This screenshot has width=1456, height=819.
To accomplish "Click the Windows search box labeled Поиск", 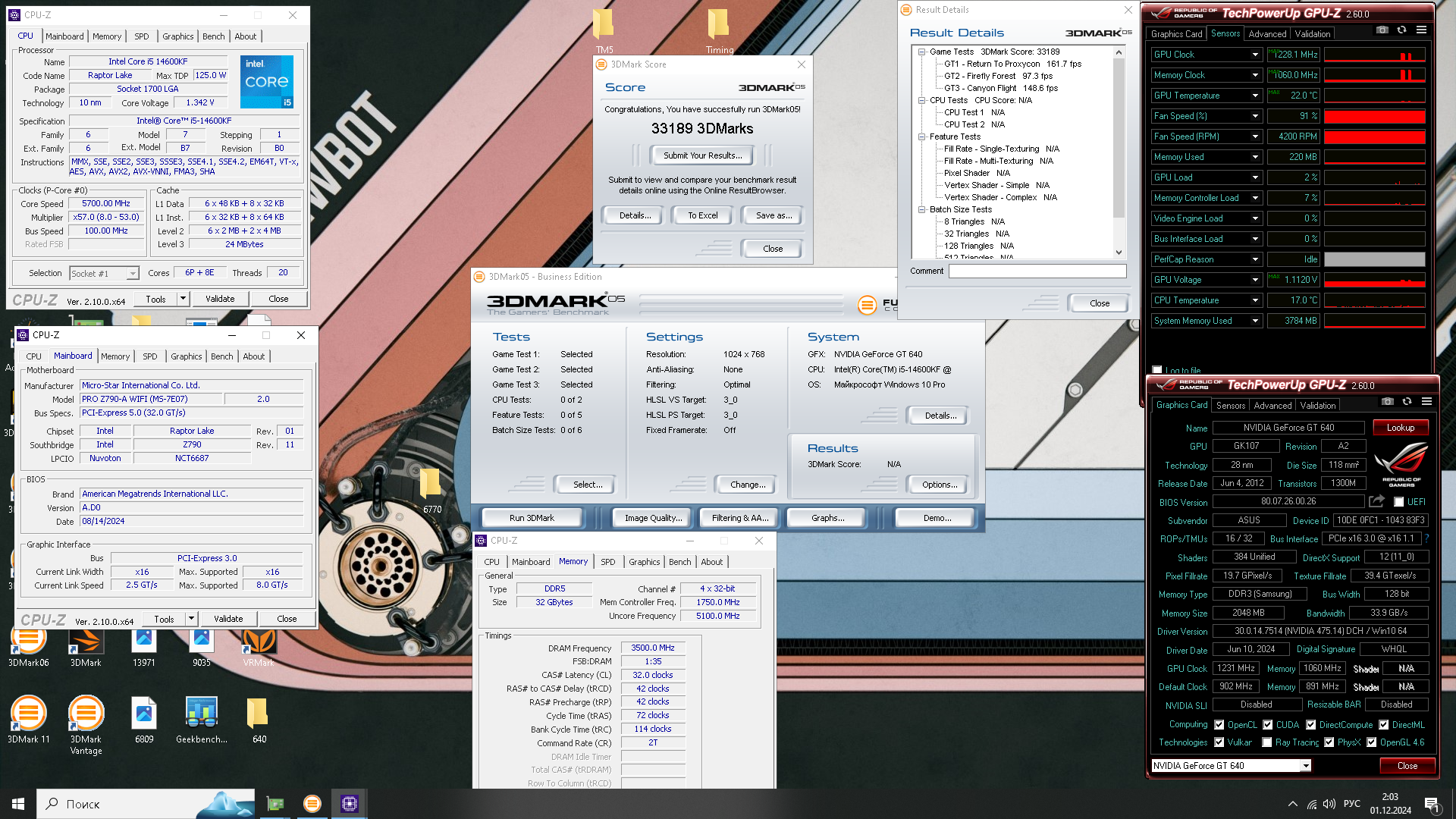I will [x=146, y=804].
